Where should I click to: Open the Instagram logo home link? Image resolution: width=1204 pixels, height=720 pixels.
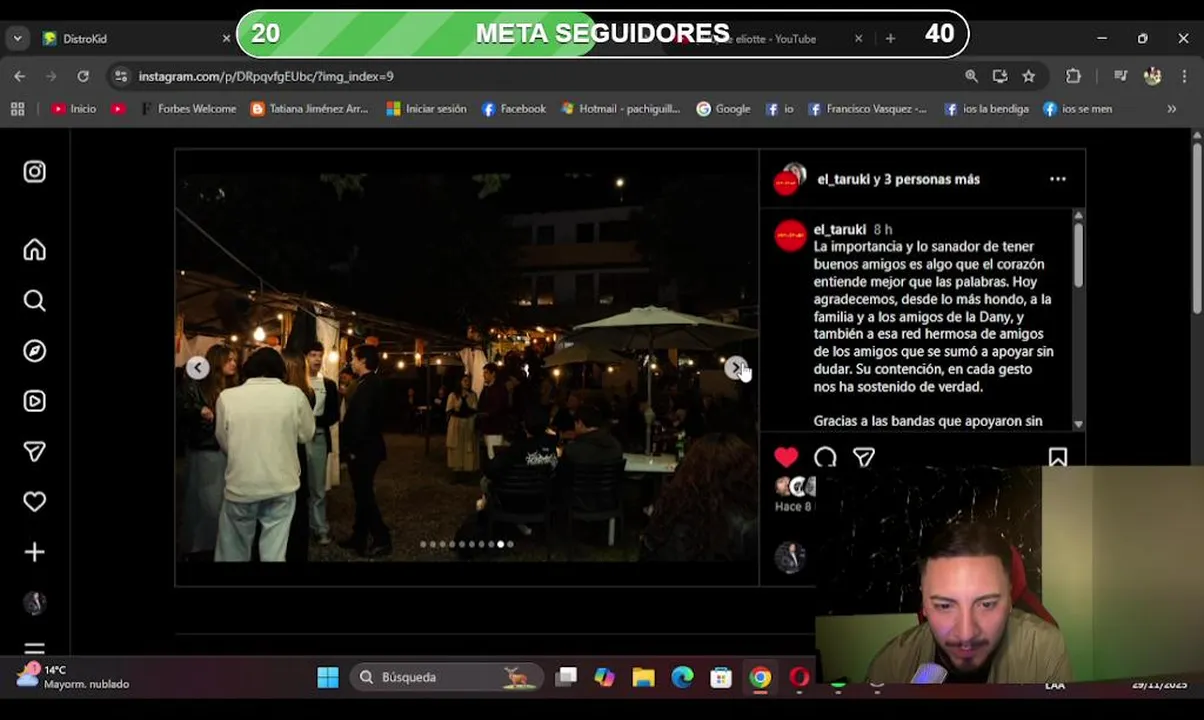pyautogui.click(x=35, y=172)
